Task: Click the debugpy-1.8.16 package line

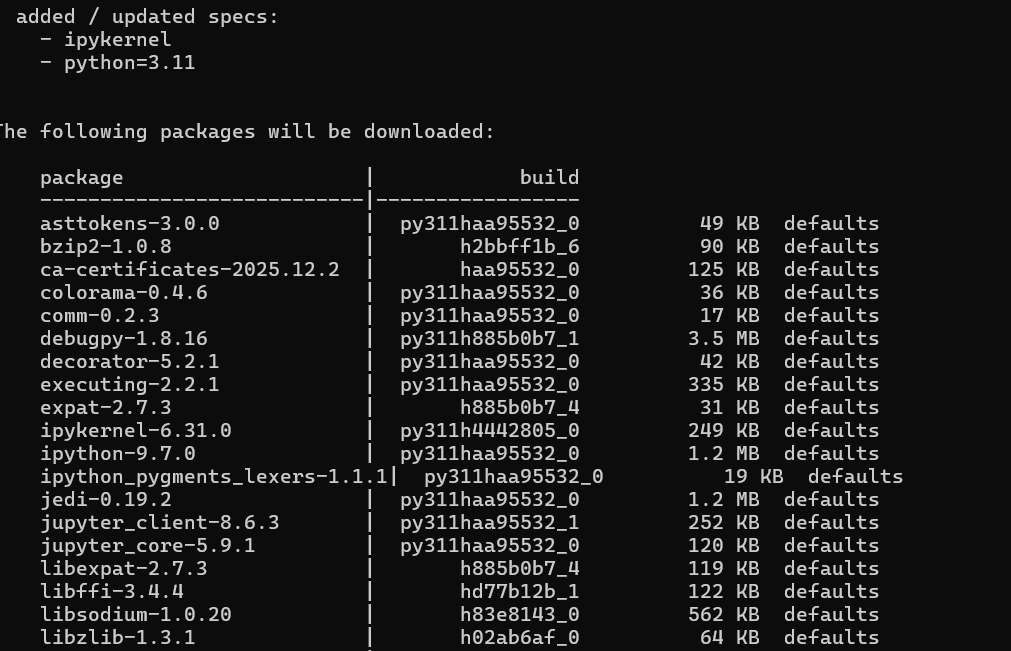Action: [123, 338]
